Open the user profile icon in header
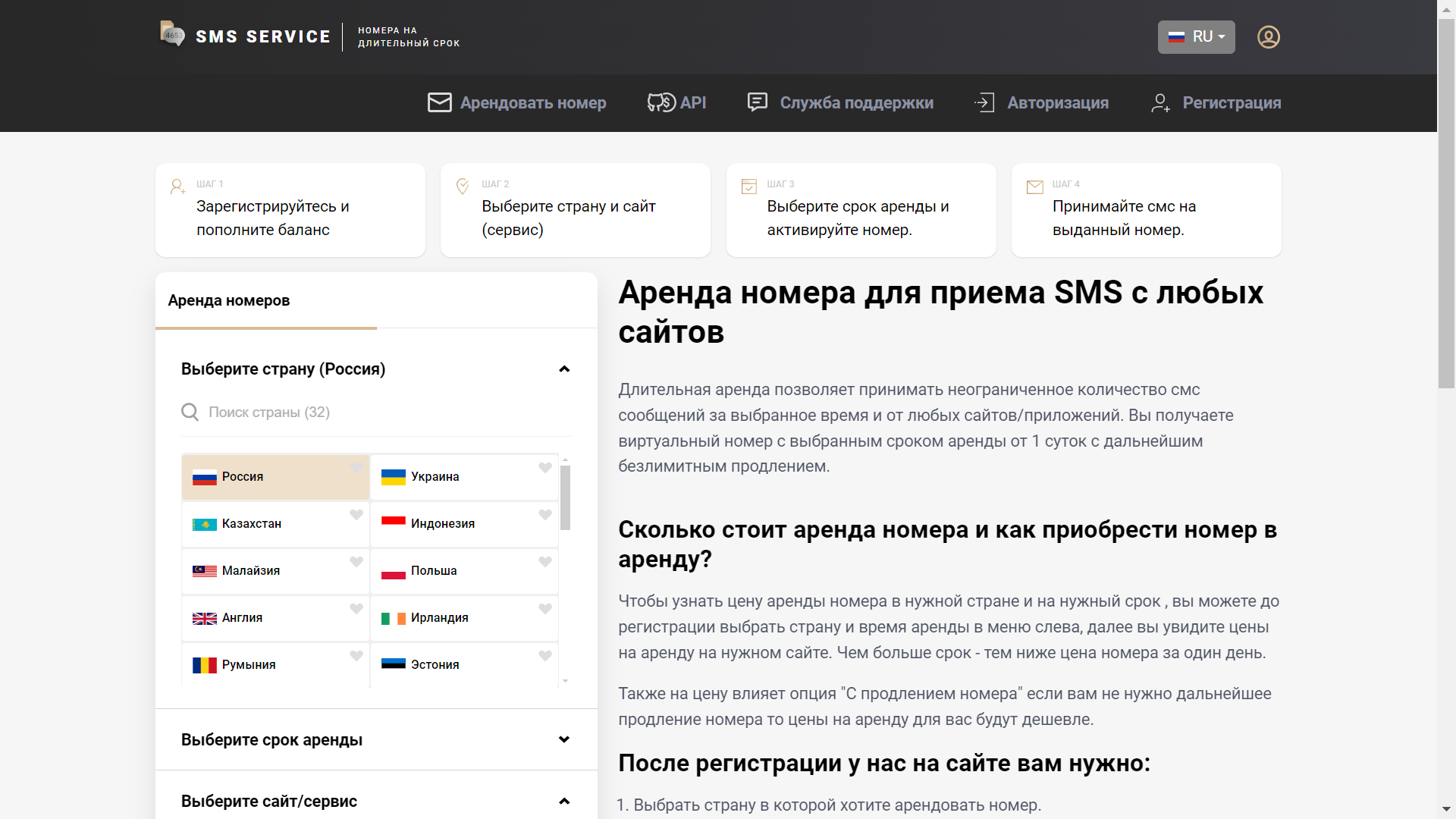 tap(1268, 37)
